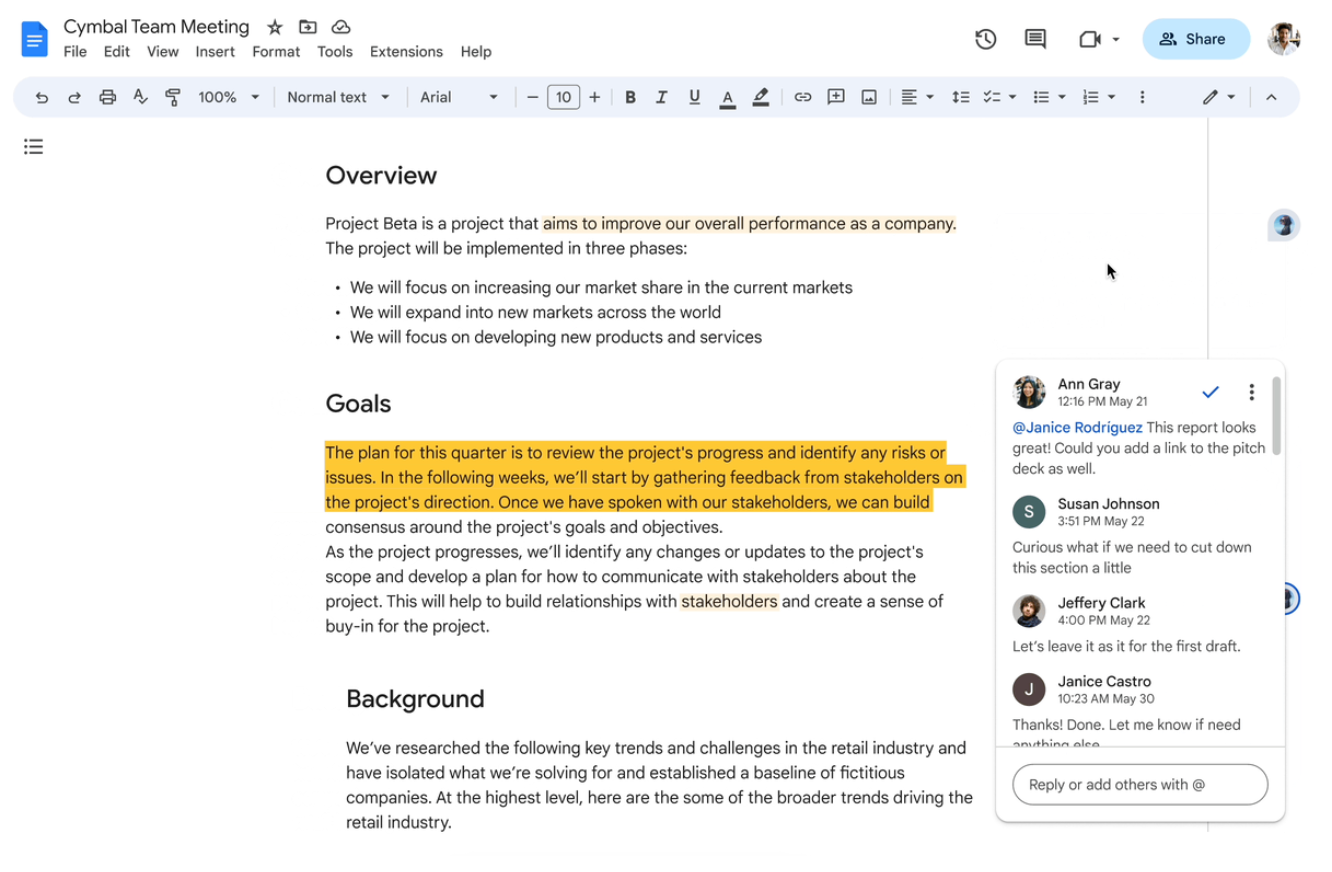Resolve Ann Gray's comment with checkmark
This screenshot has width=1332, height=872.
pyautogui.click(x=1210, y=391)
